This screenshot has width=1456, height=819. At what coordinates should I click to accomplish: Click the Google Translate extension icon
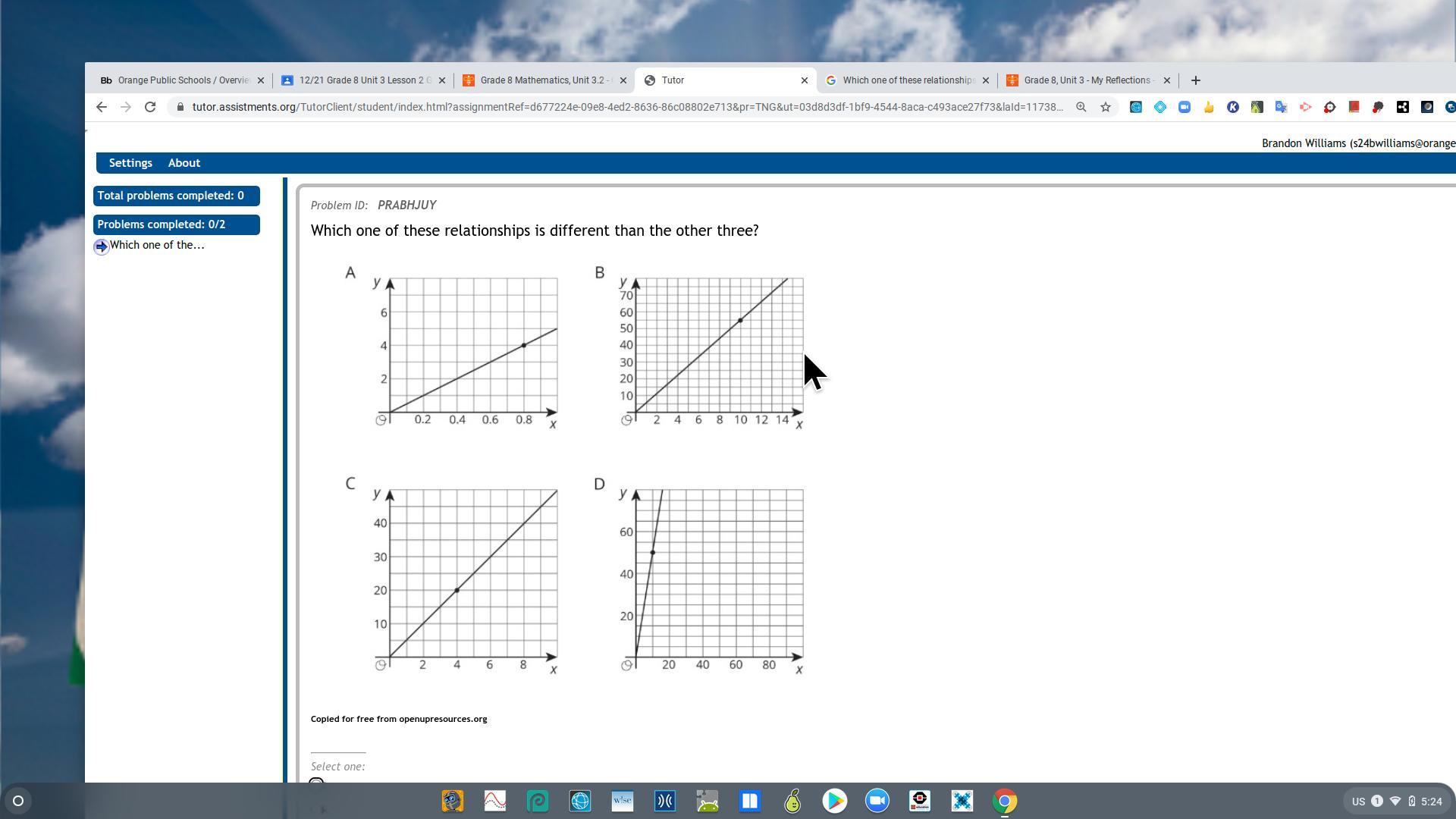(1282, 107)
